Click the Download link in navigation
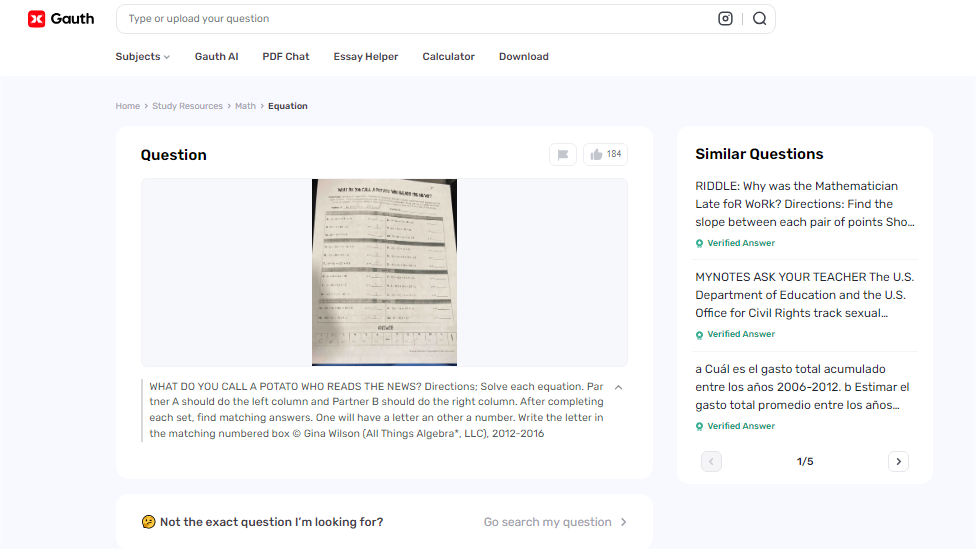 [524, 57]
